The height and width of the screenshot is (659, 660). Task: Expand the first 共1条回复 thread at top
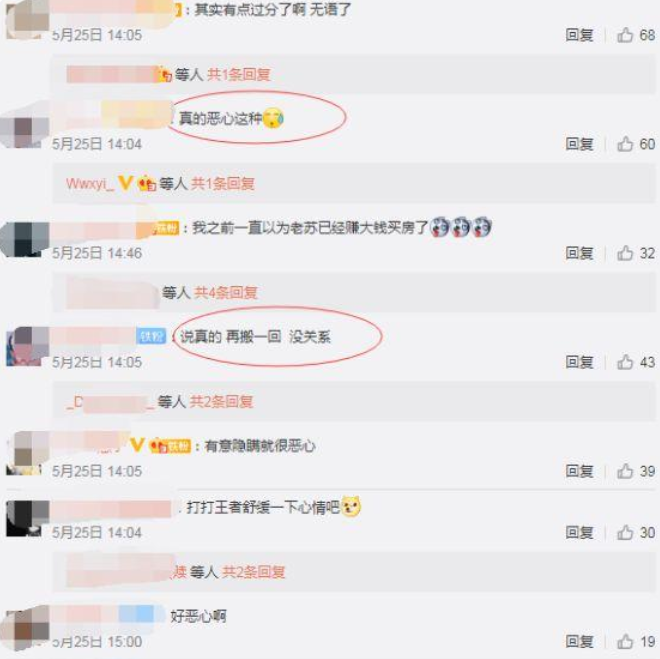(x=239, y=74)
